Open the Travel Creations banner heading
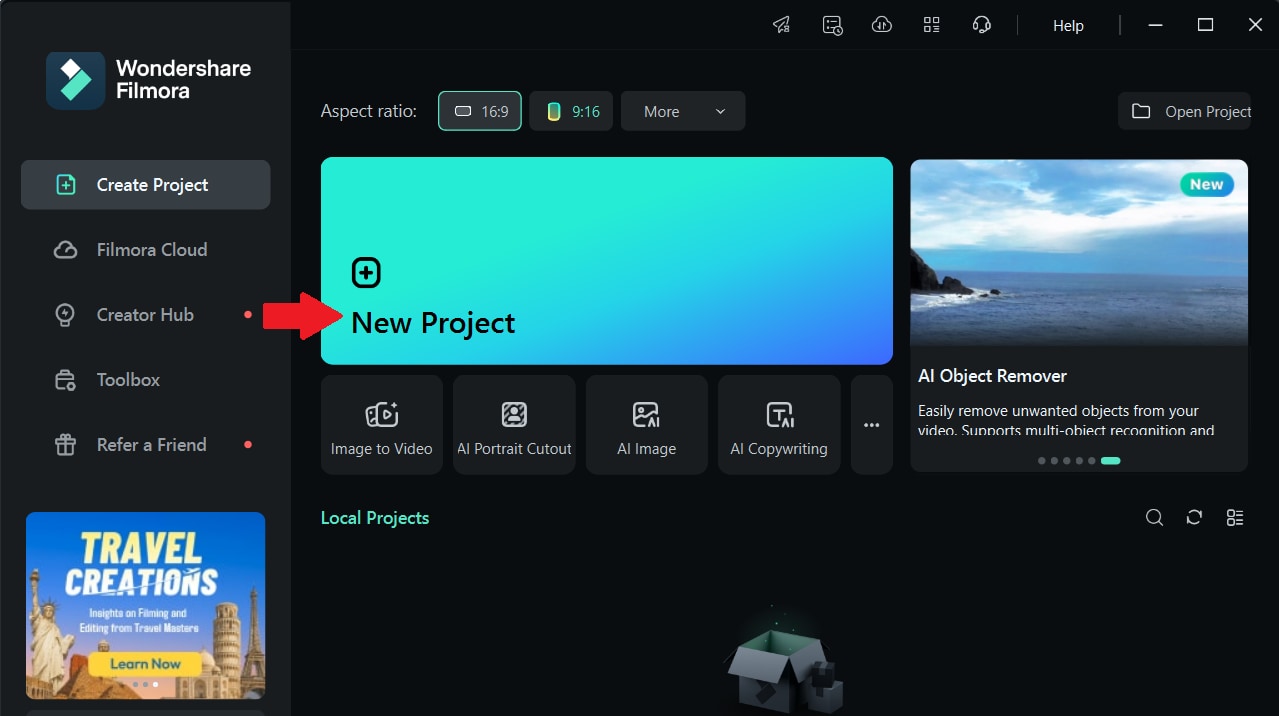This screenshot has height=716, width=1279. 142,565
